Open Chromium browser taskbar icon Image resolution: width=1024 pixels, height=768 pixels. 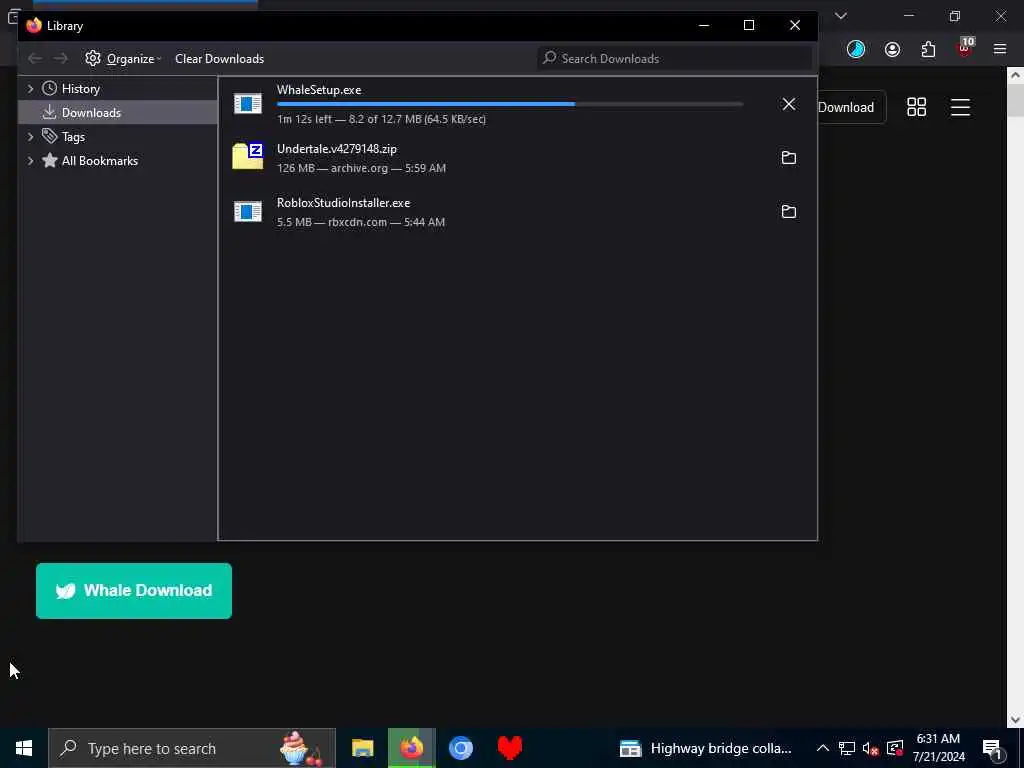tap(460, 748)
